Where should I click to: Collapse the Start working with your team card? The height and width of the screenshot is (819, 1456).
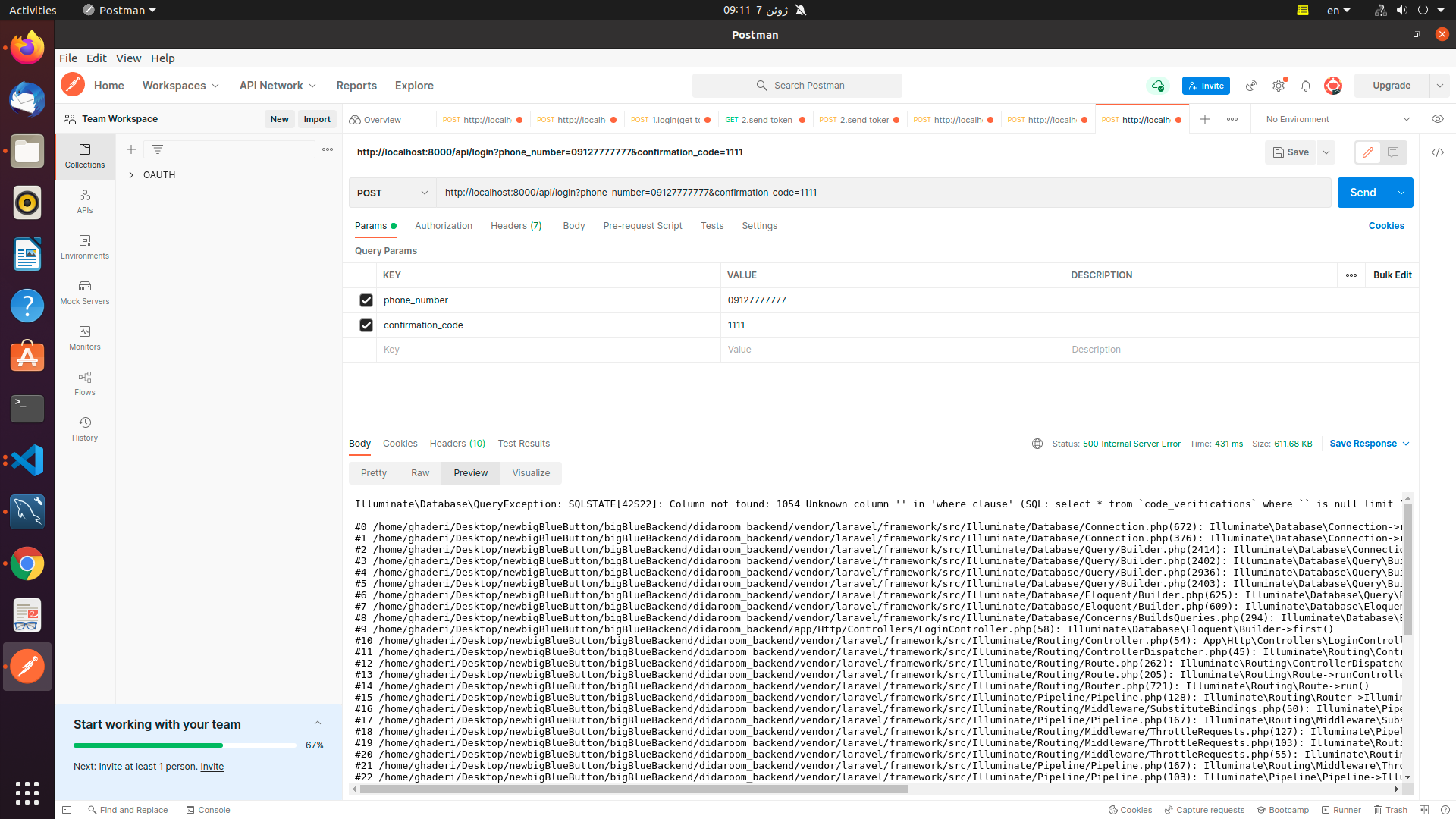click(318, 723)
